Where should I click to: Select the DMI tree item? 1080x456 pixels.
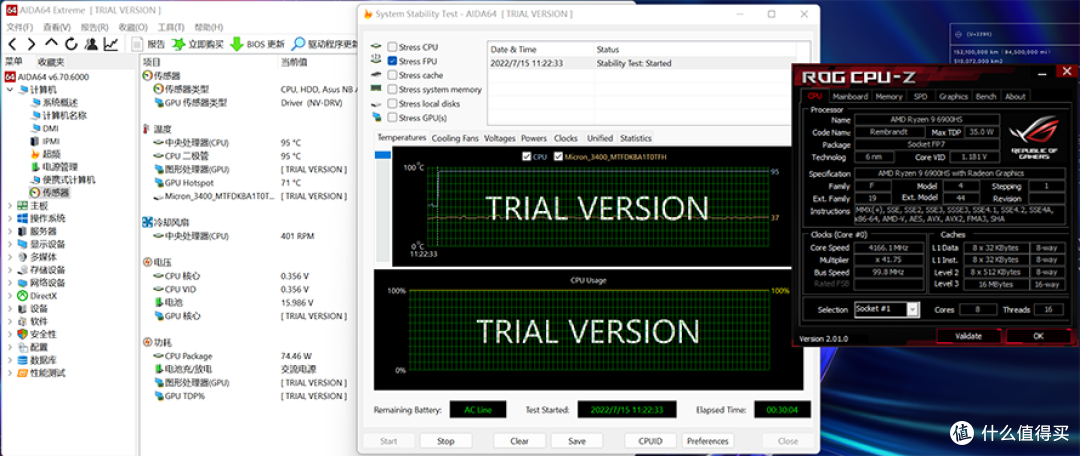click(45, 128)
